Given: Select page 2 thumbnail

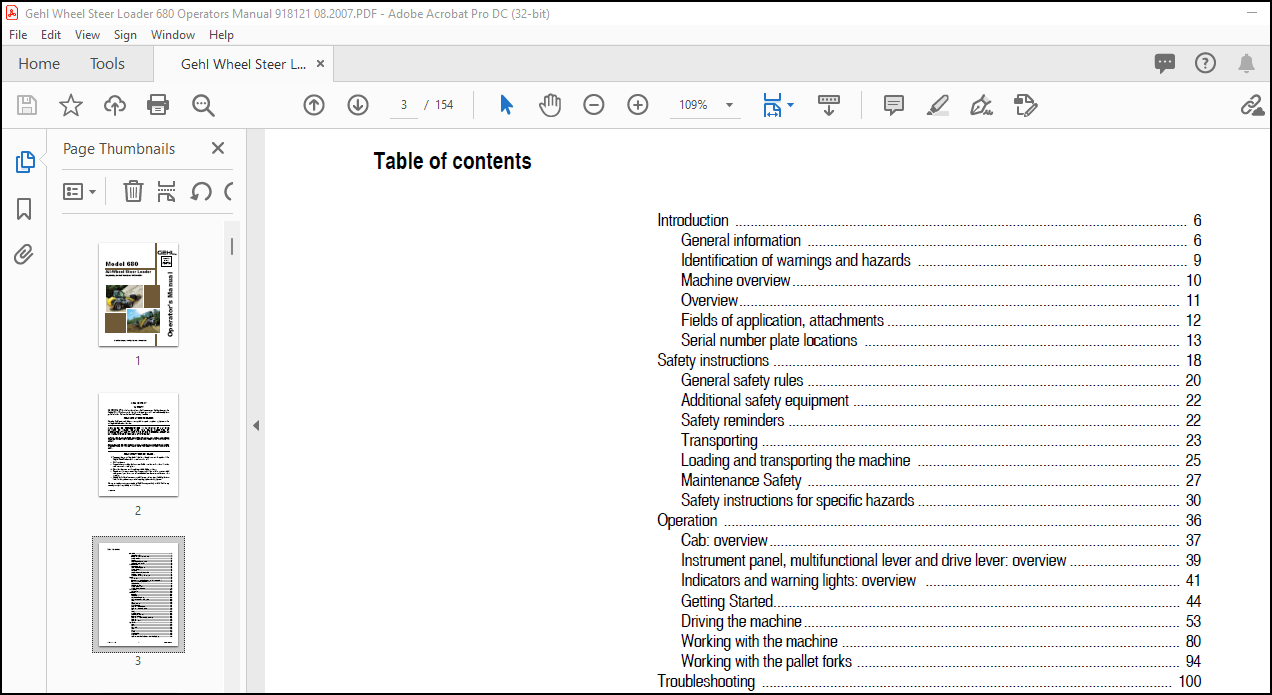Looking at the screenshot, I should tap(138, 444).
